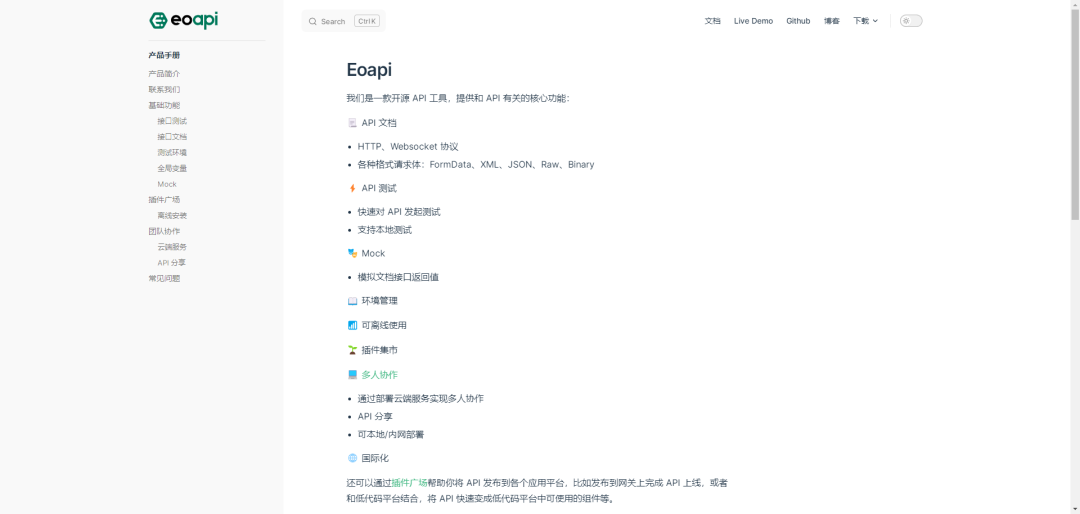This screenshot has width=1080, height=514.
Task: Open 接口文档 sidebar page
Action: click(172, 137)
